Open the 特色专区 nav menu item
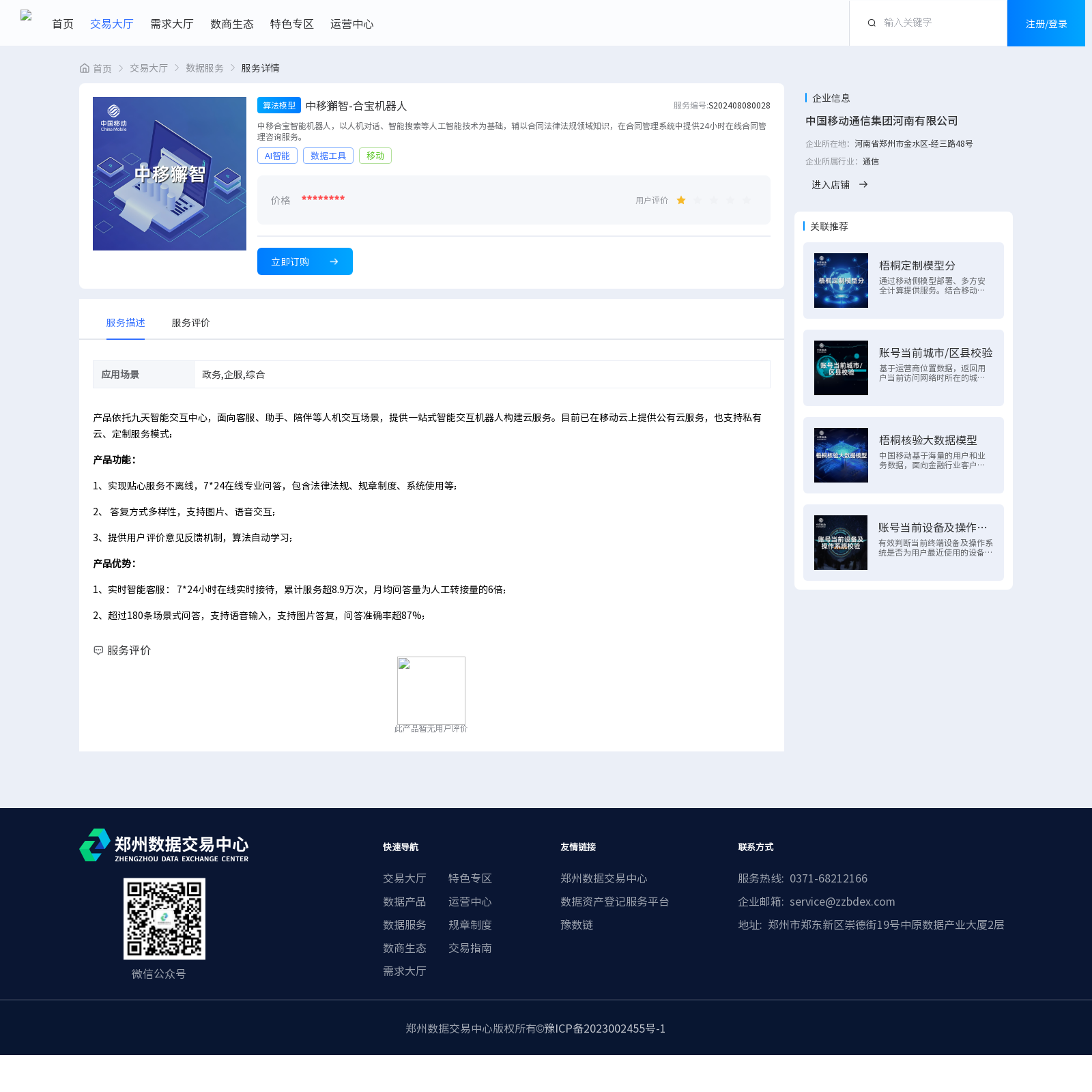Screen dimensions: 1092x1092 [292, 24]
